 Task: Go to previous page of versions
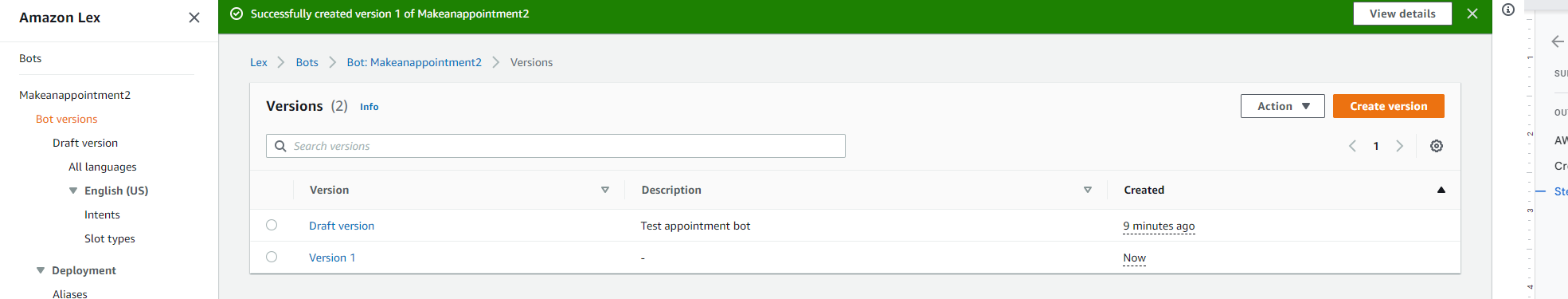click(1352, 146)
